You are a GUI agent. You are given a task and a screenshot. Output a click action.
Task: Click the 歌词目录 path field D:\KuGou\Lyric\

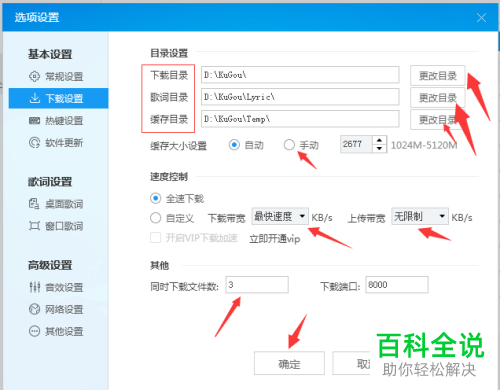[x=300, y=97]
